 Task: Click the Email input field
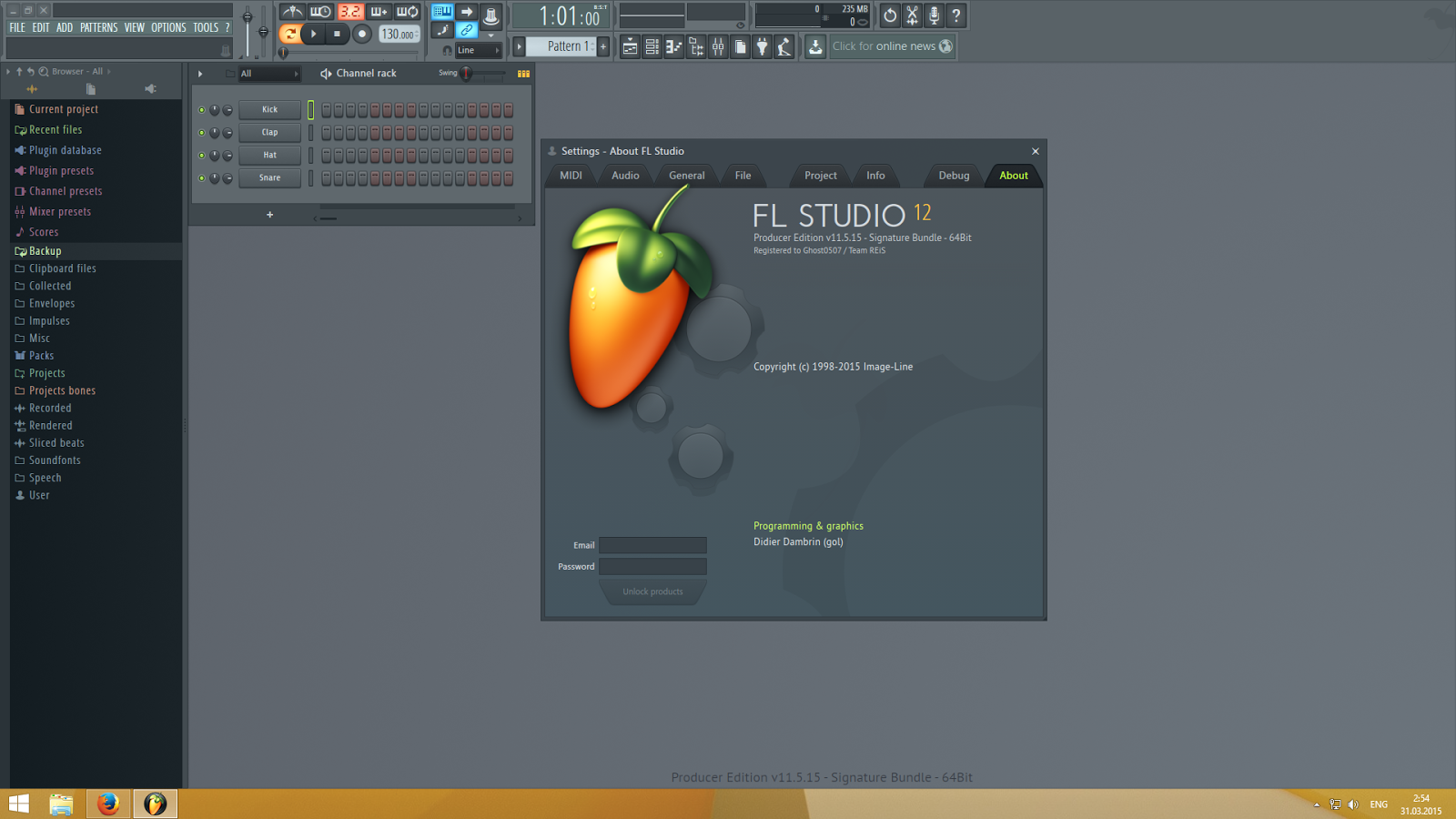(x=652, y=545)
